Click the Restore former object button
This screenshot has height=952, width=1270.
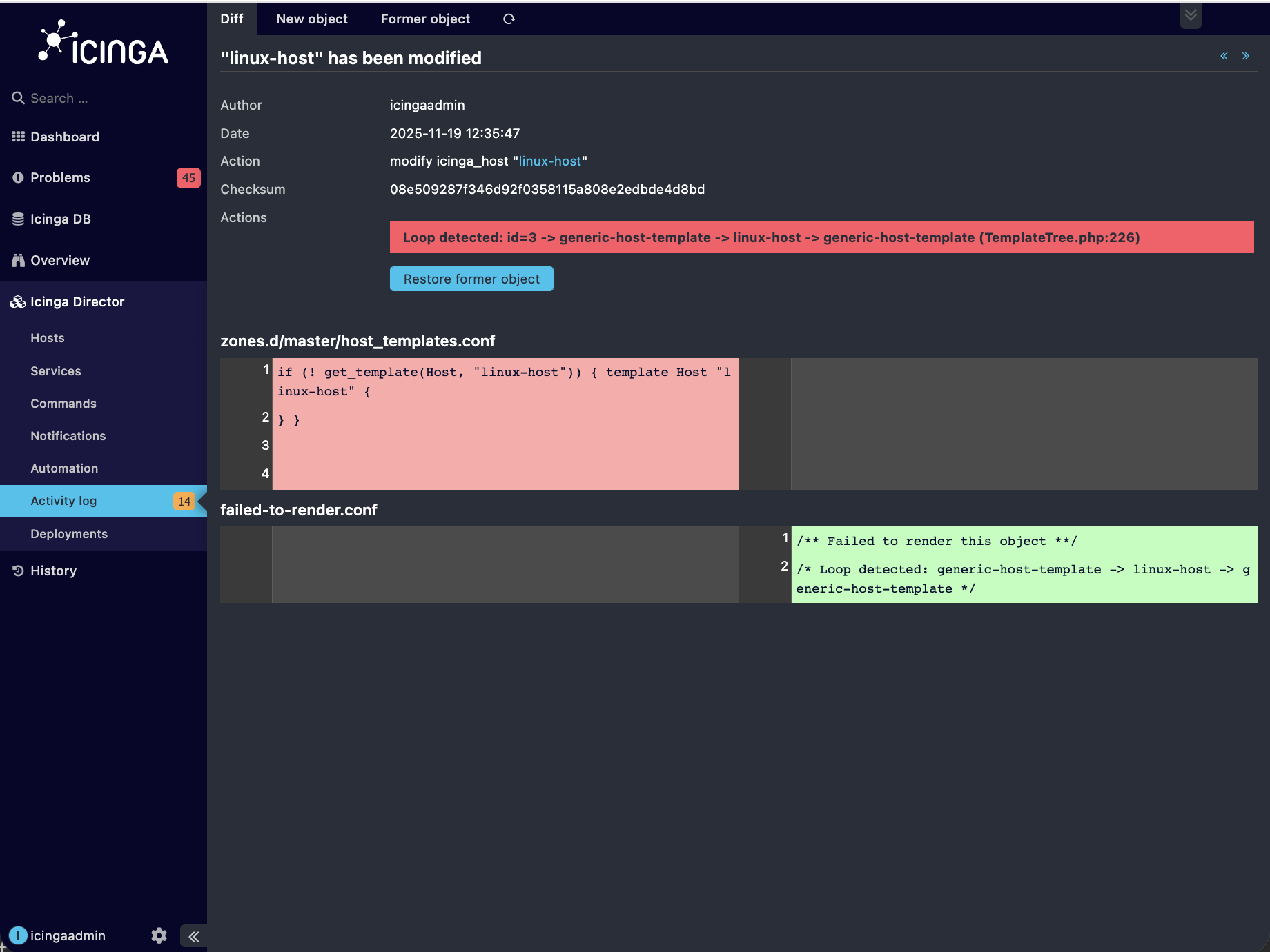(471, 279)
